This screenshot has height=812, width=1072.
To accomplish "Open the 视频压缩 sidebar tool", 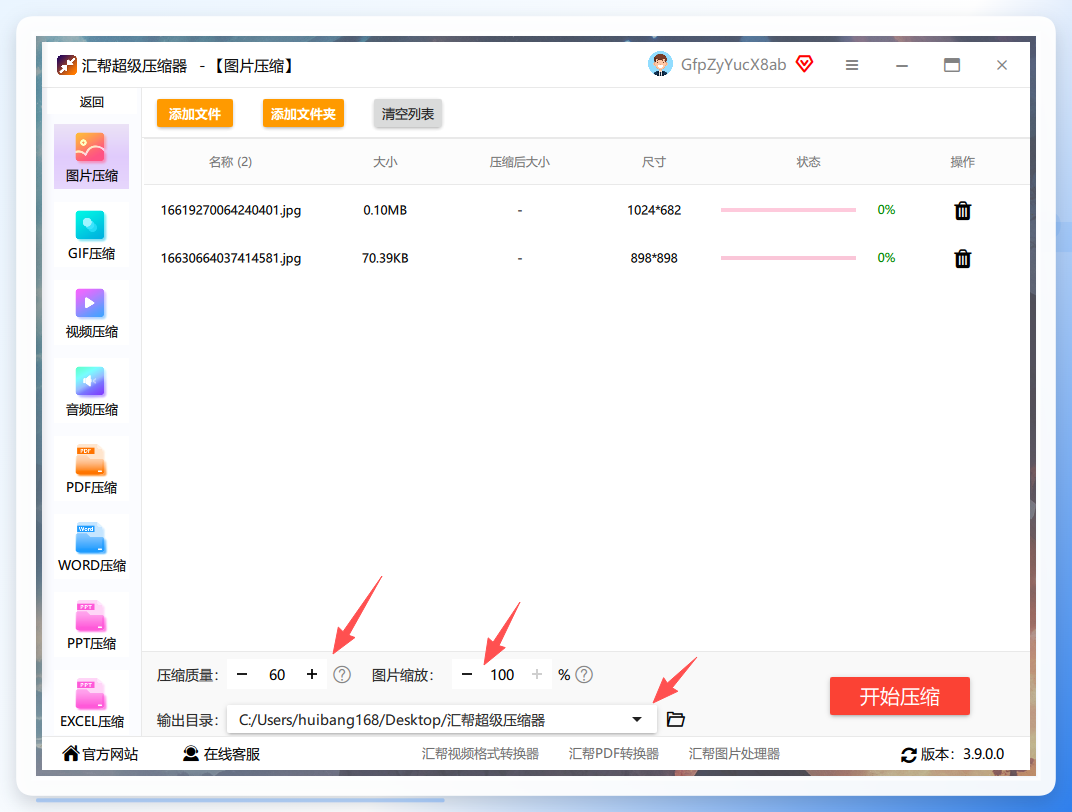I will pyautogui.click(x=91, y=312).
